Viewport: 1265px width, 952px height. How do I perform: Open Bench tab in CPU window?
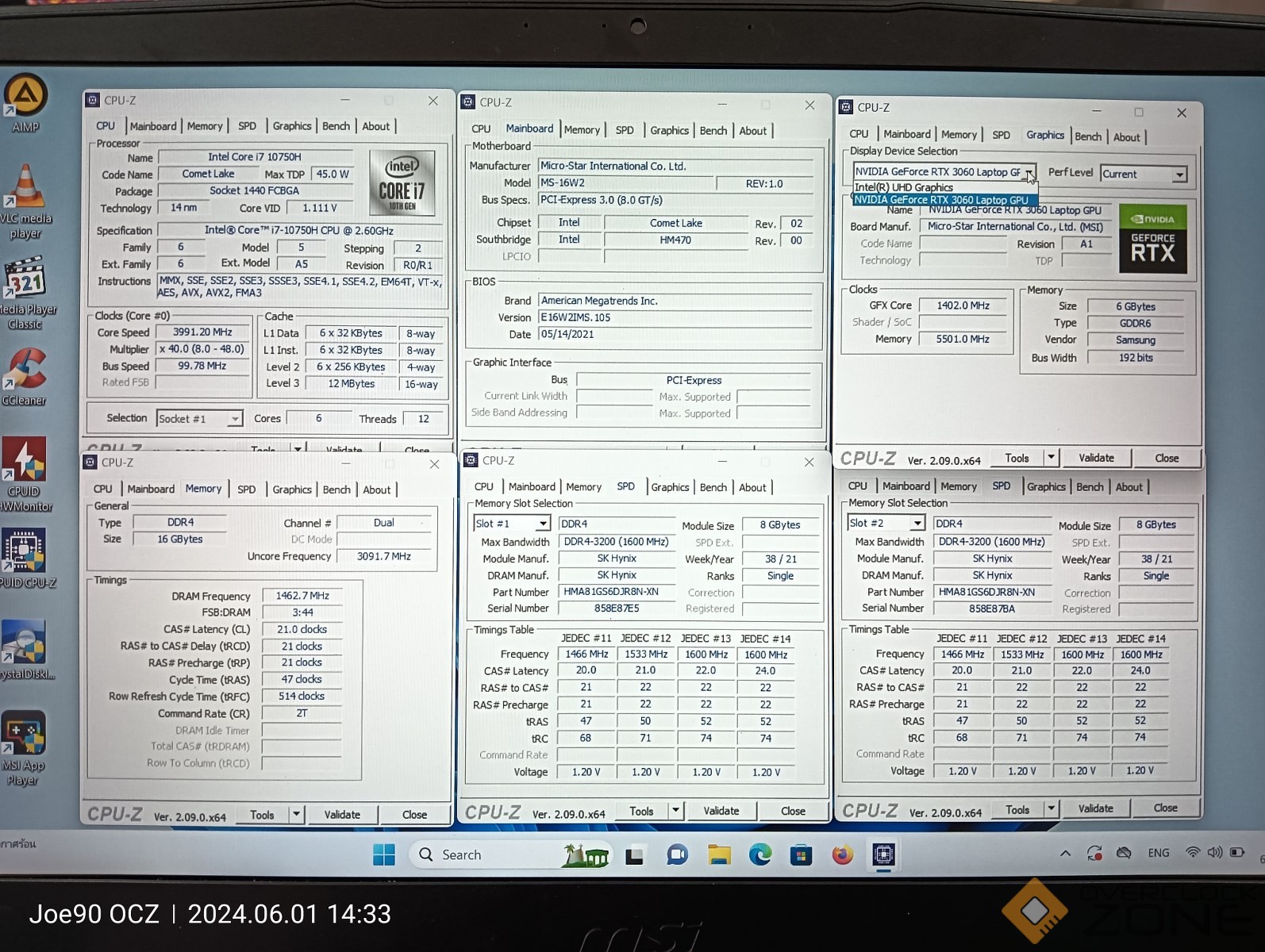pyautogui.click(x=336, y=126)
